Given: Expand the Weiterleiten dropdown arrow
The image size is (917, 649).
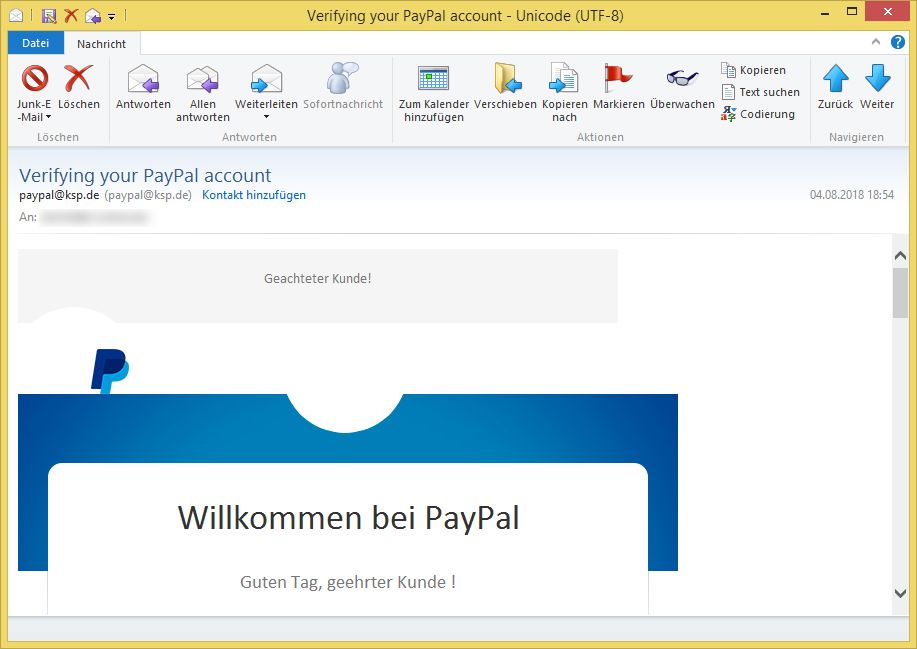Looking at the screenshot, I should click(x=267, y=117).
